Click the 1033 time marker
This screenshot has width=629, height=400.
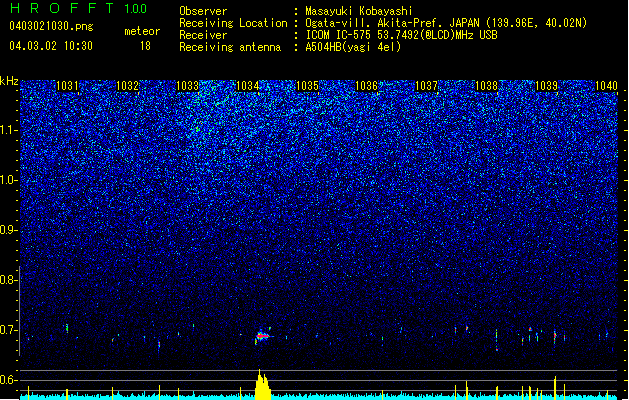187,86
